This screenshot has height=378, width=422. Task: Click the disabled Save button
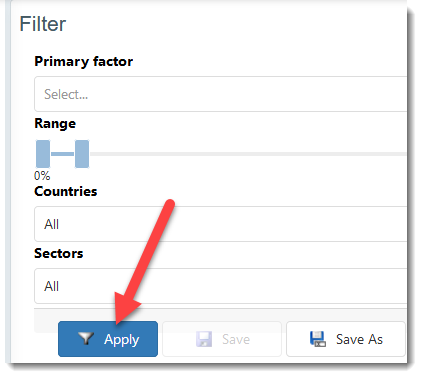point(222,339)
